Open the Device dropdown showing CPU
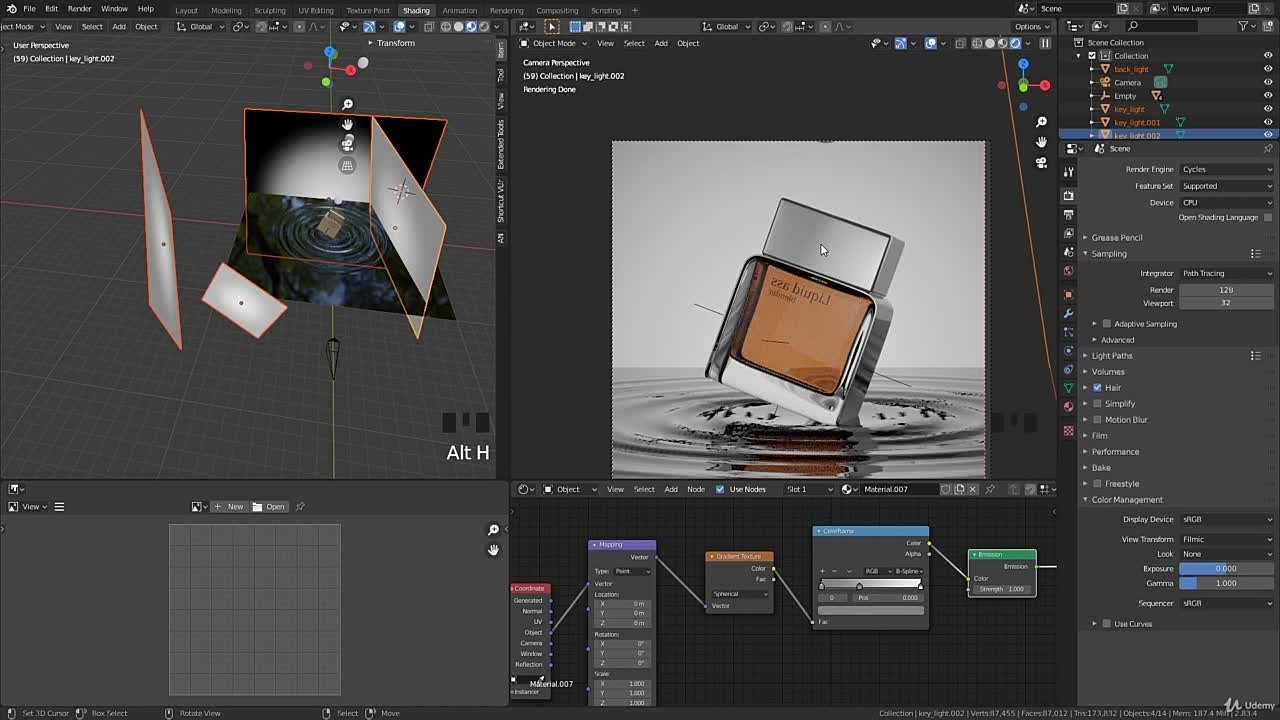This screenshot has width=1280, height=720. click(1226, 203)
